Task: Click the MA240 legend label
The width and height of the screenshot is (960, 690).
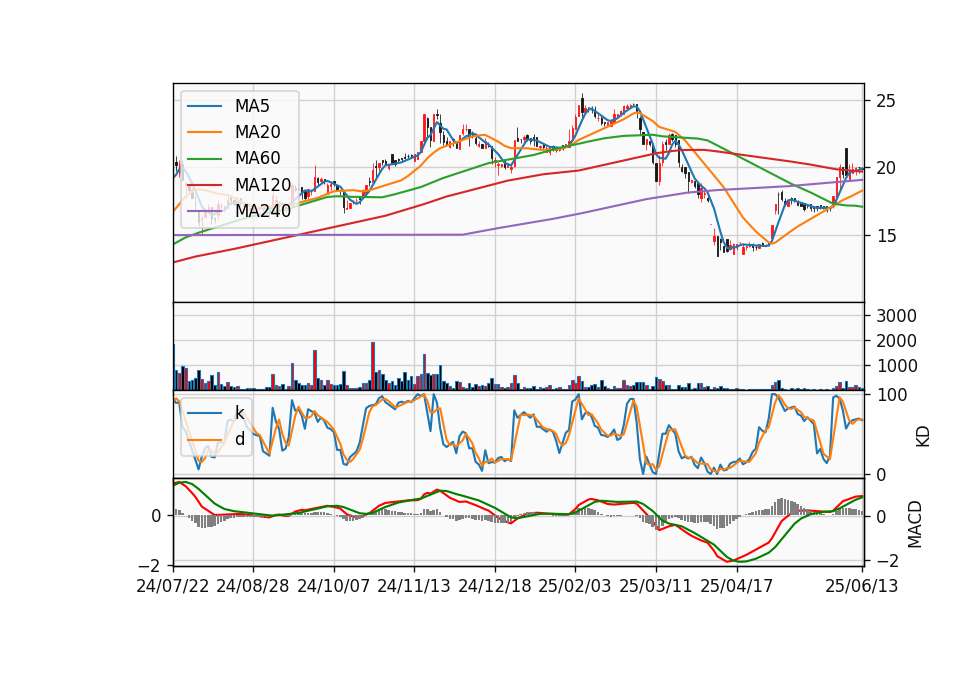Action: pyautogui.click(x=263, y=211)
